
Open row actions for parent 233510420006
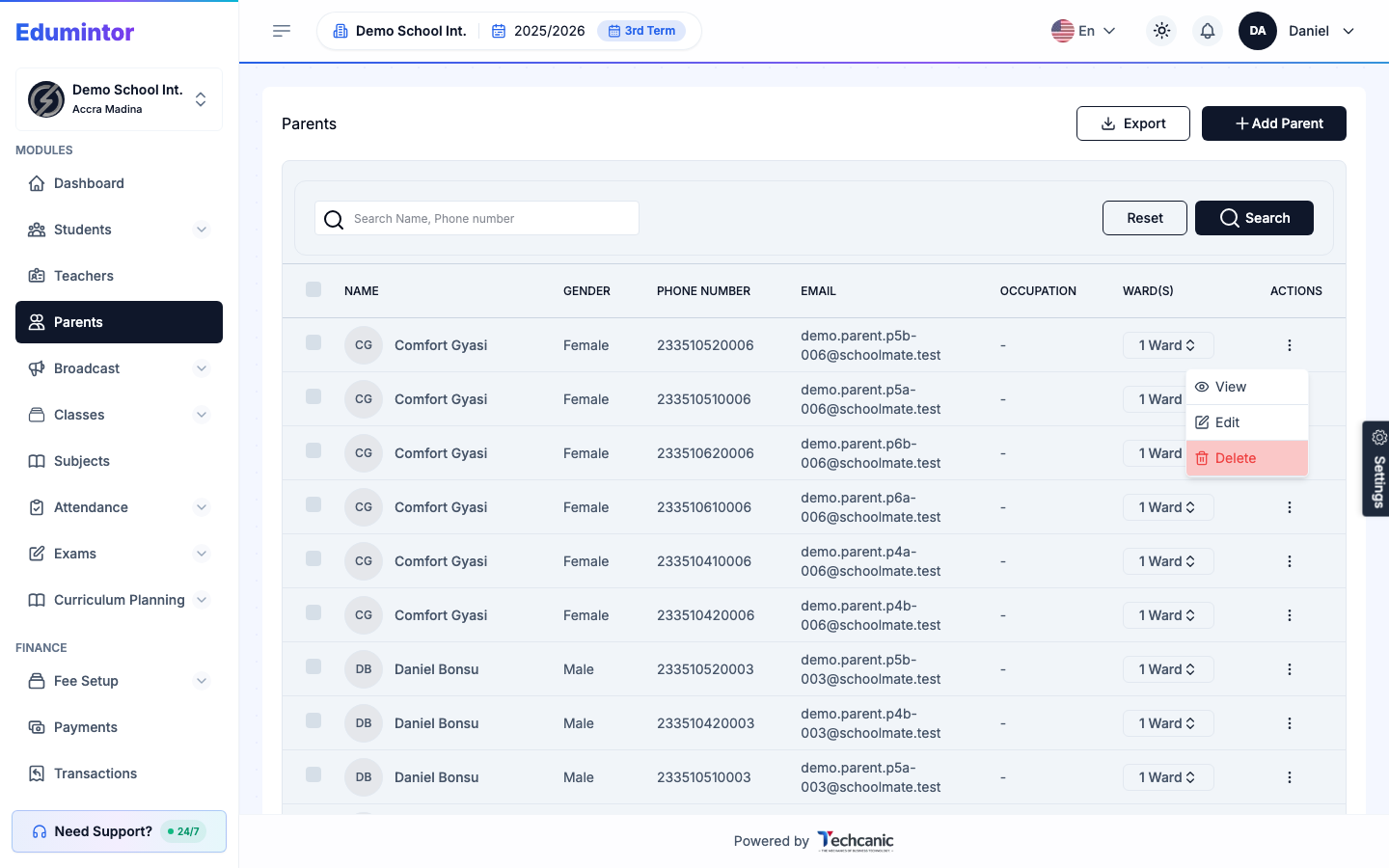[x=1290, y=615]
